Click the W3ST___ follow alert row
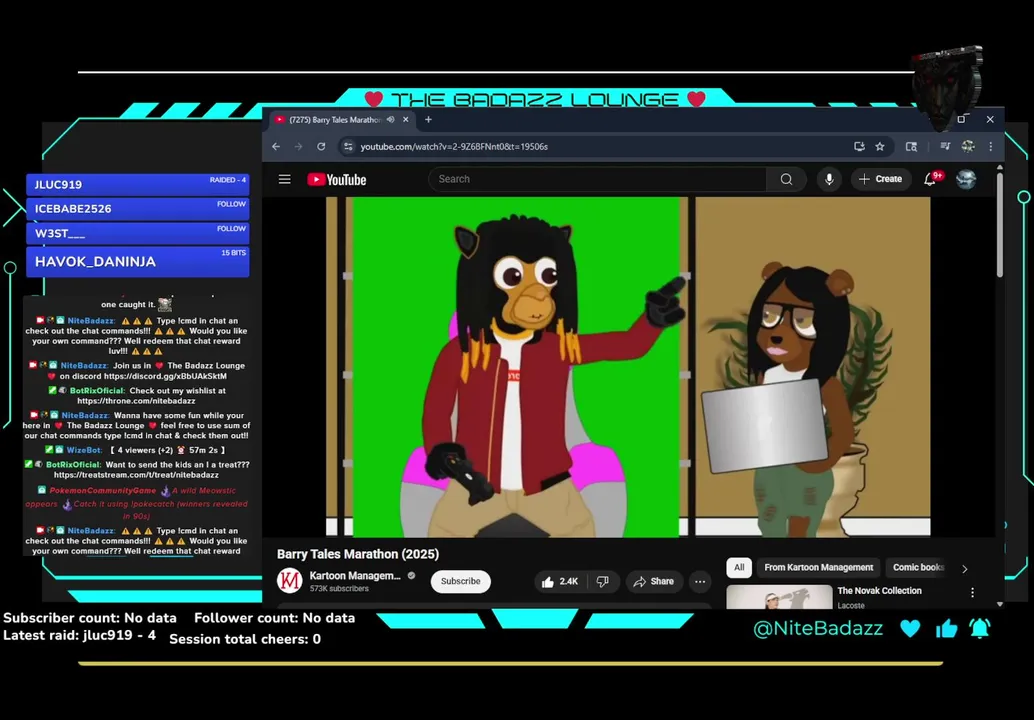The image size is (1034, 720). pyautogui.click(x=138, y=233)
